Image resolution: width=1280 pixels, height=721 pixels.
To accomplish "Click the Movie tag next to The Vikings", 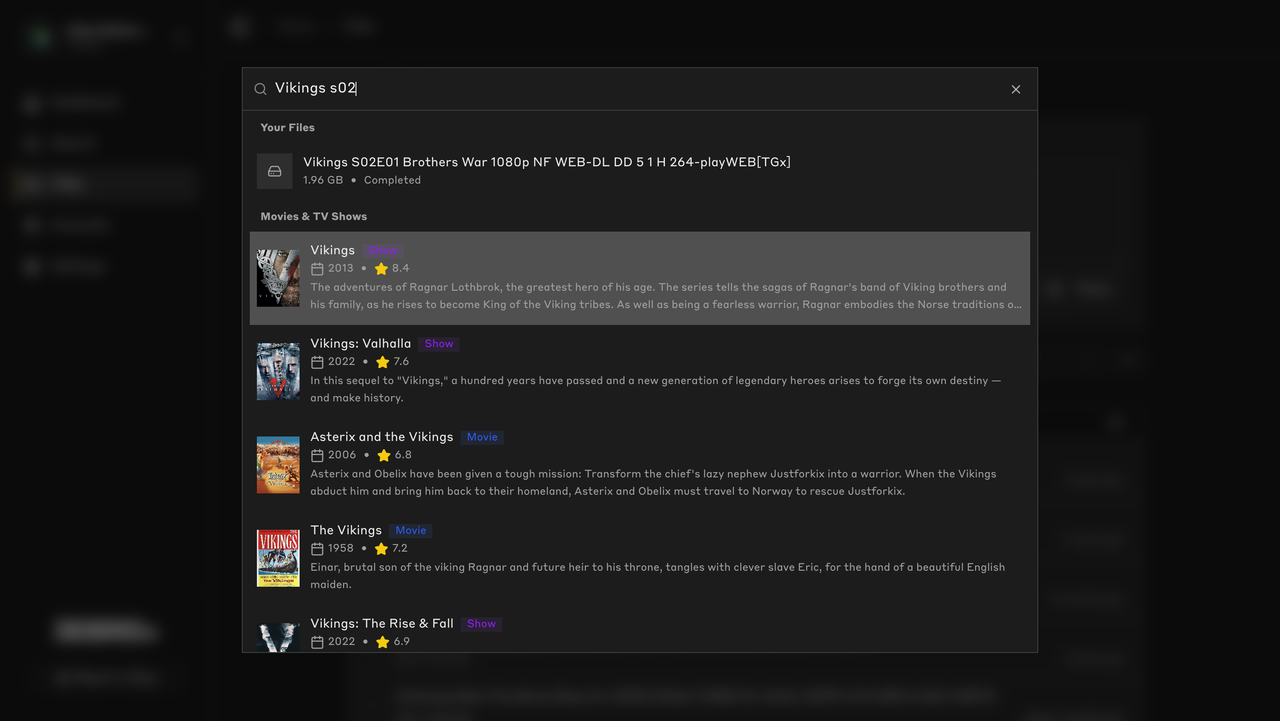I will 411,530.
